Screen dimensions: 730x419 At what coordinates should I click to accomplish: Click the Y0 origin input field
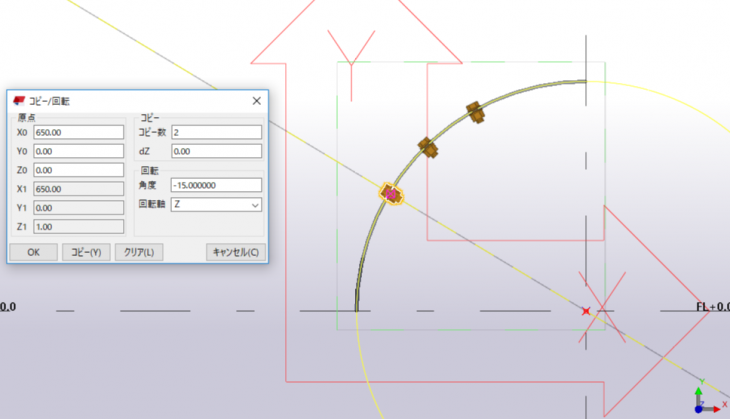click(x=77, y=151)
